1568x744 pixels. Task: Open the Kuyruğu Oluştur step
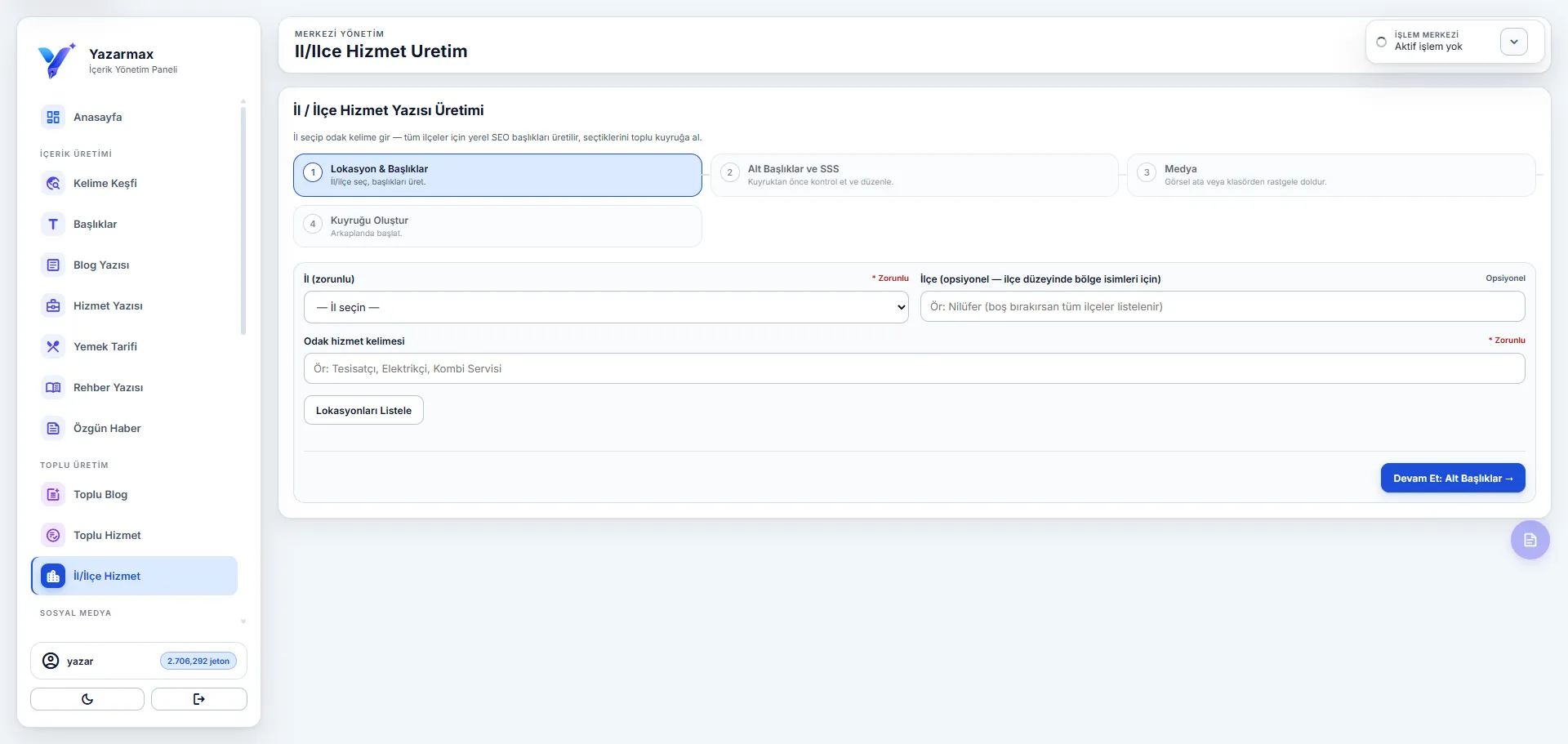[497, 226]
